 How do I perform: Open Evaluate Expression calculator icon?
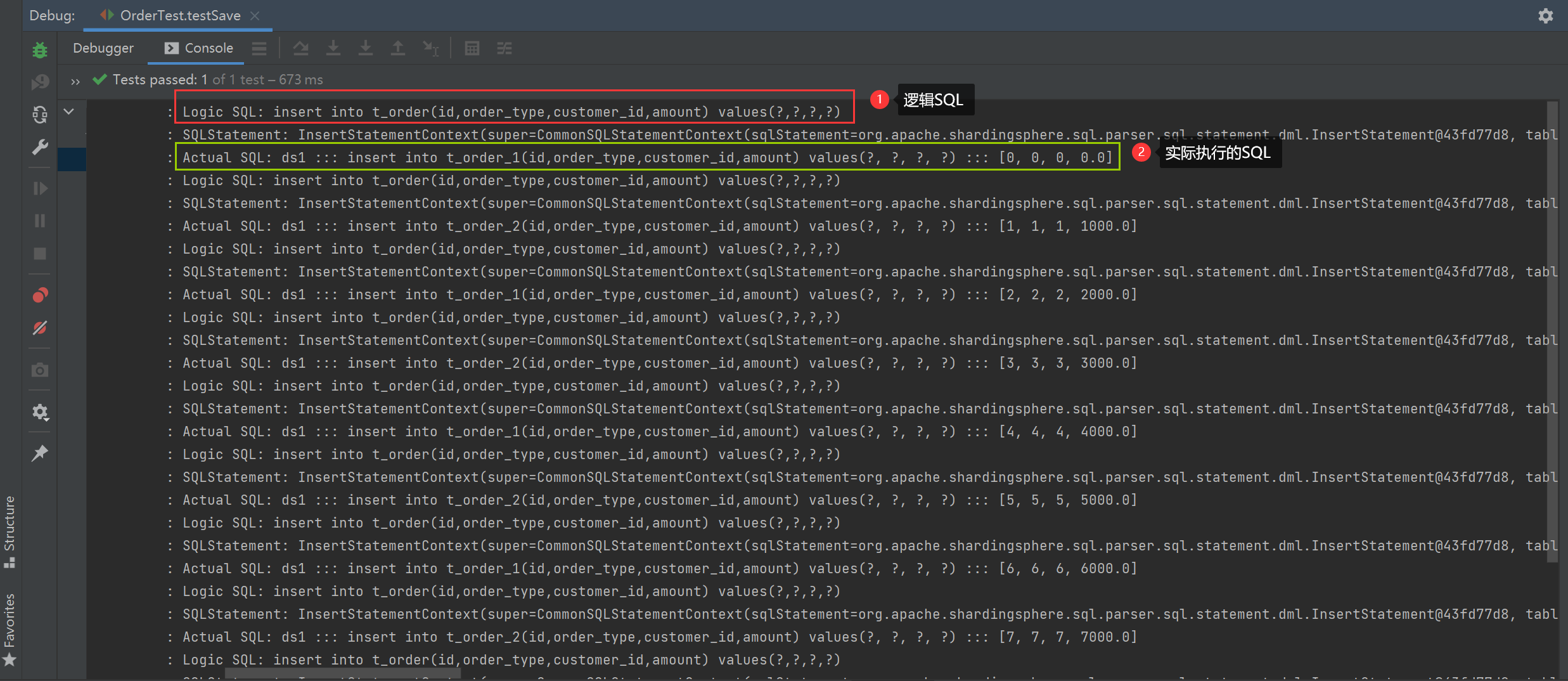coord(472,48)
